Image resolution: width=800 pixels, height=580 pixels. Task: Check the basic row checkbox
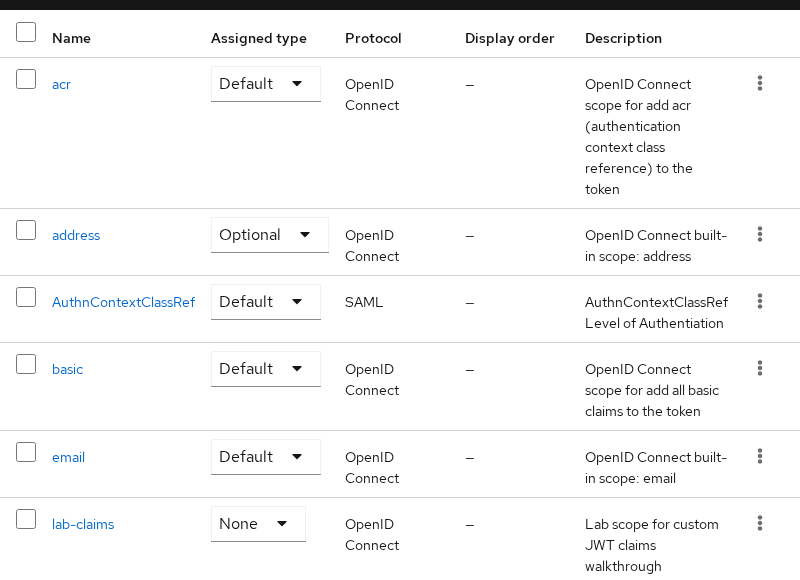point(26,364)
